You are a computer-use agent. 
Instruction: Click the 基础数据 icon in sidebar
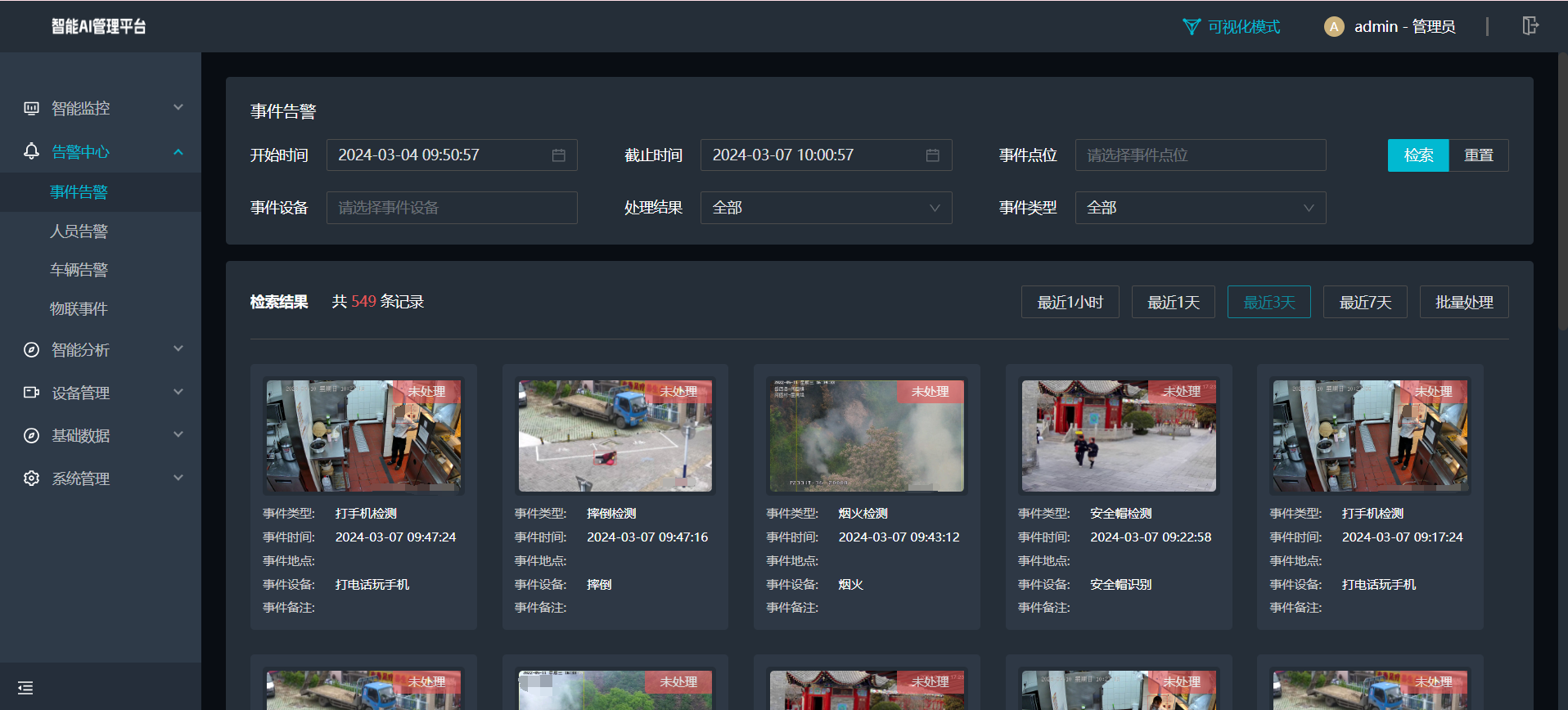[x=31, y=436]
